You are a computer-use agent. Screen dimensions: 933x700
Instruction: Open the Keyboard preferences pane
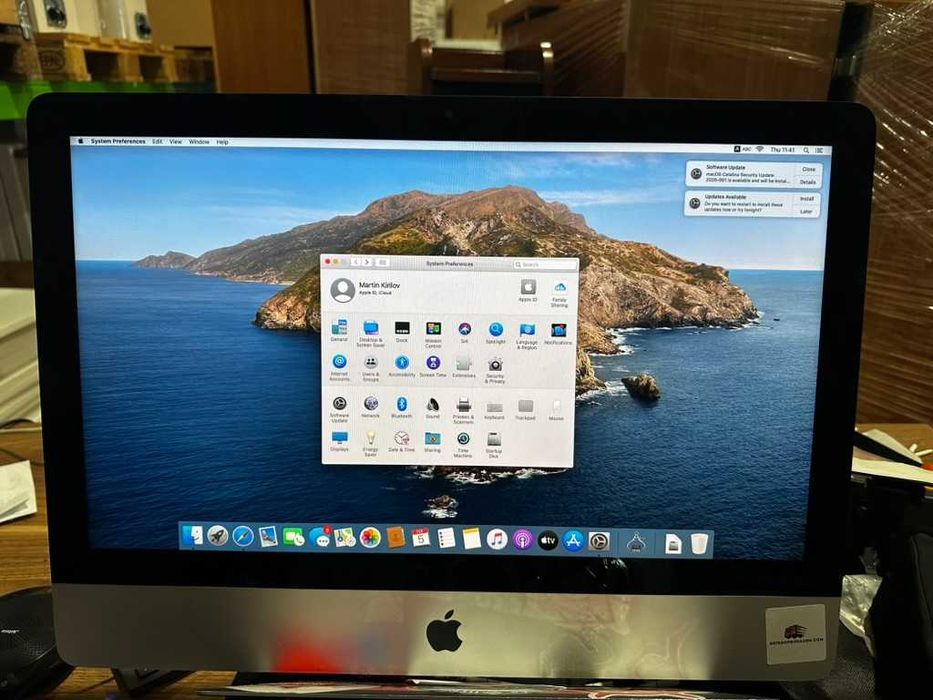(x=494, y=410)
